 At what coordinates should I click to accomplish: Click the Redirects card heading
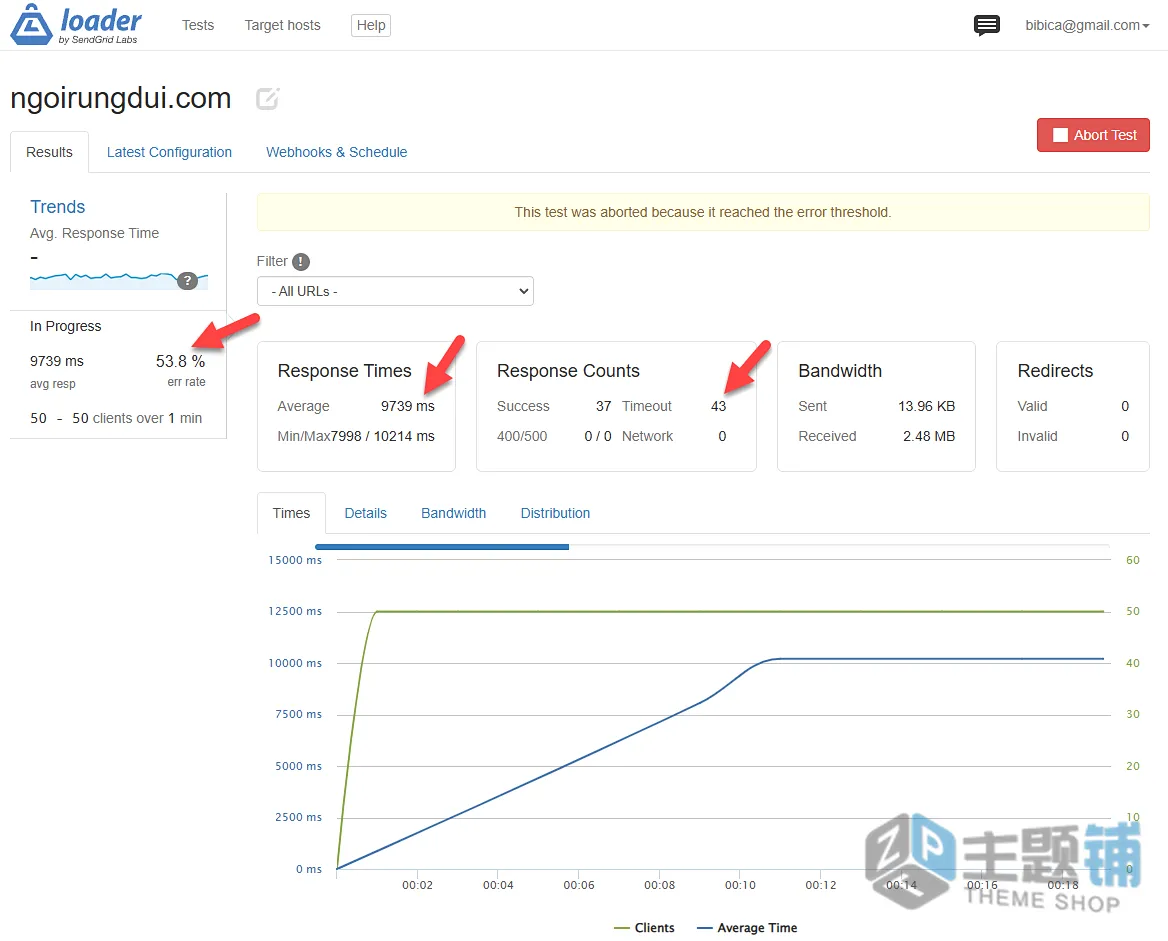point(1055,371)
